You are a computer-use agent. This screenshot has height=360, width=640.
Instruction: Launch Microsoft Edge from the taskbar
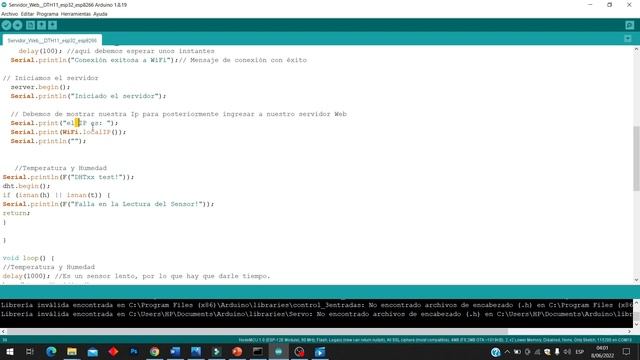click(x=51, y=351)
